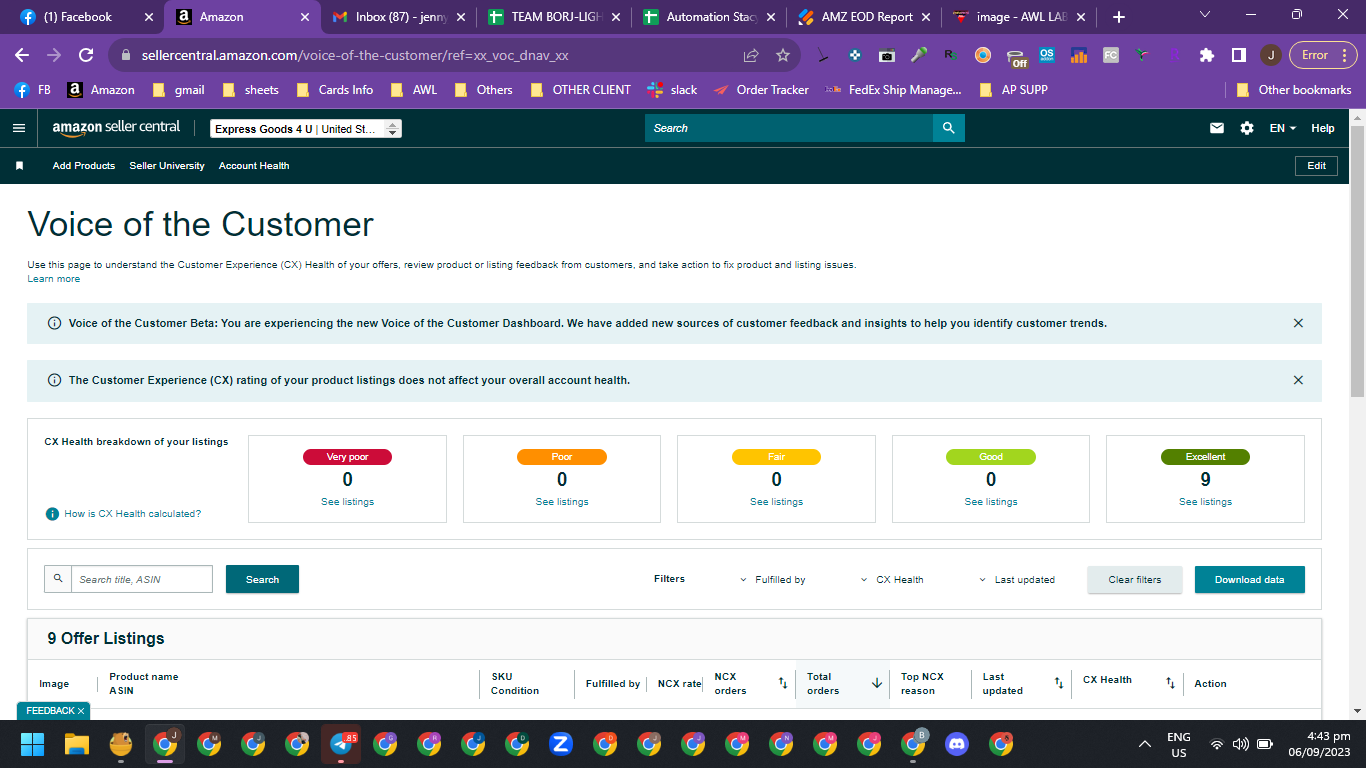This screenshot has height=768, width=1366.
Task: Click the bar chart extension icon
Action: coord(1079,56)
